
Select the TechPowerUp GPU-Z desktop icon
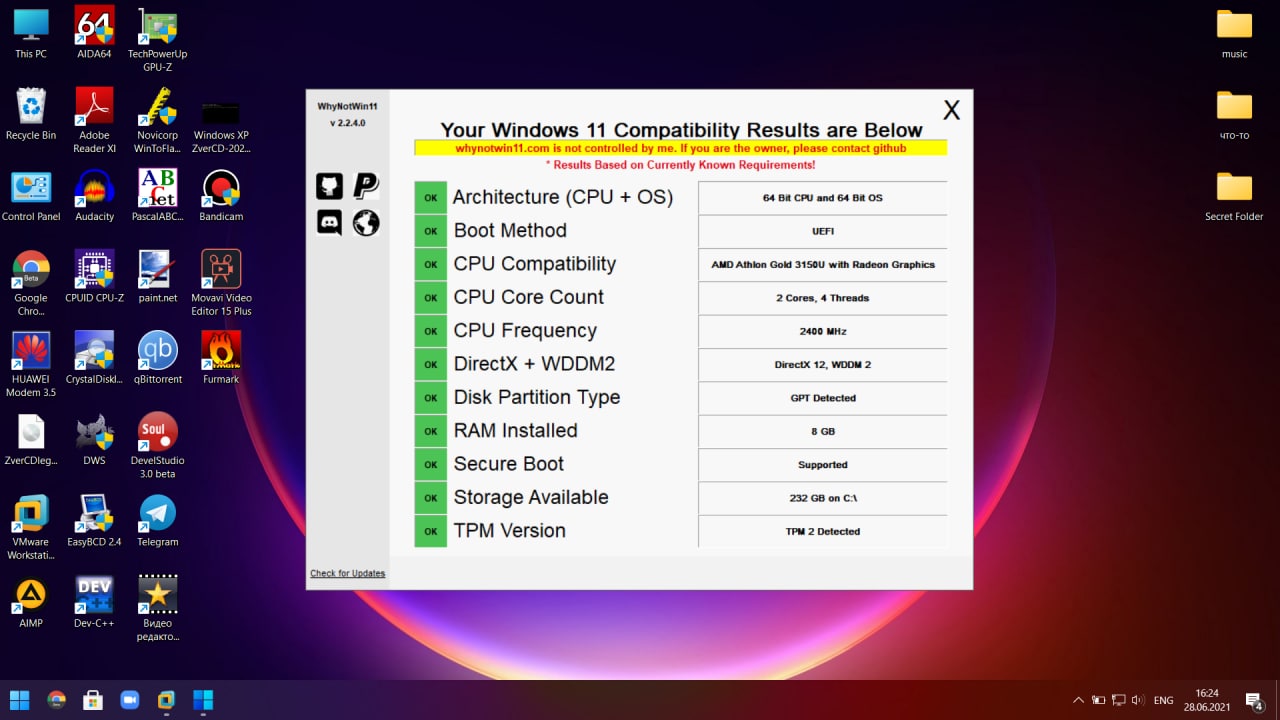(x=157, y=40)
